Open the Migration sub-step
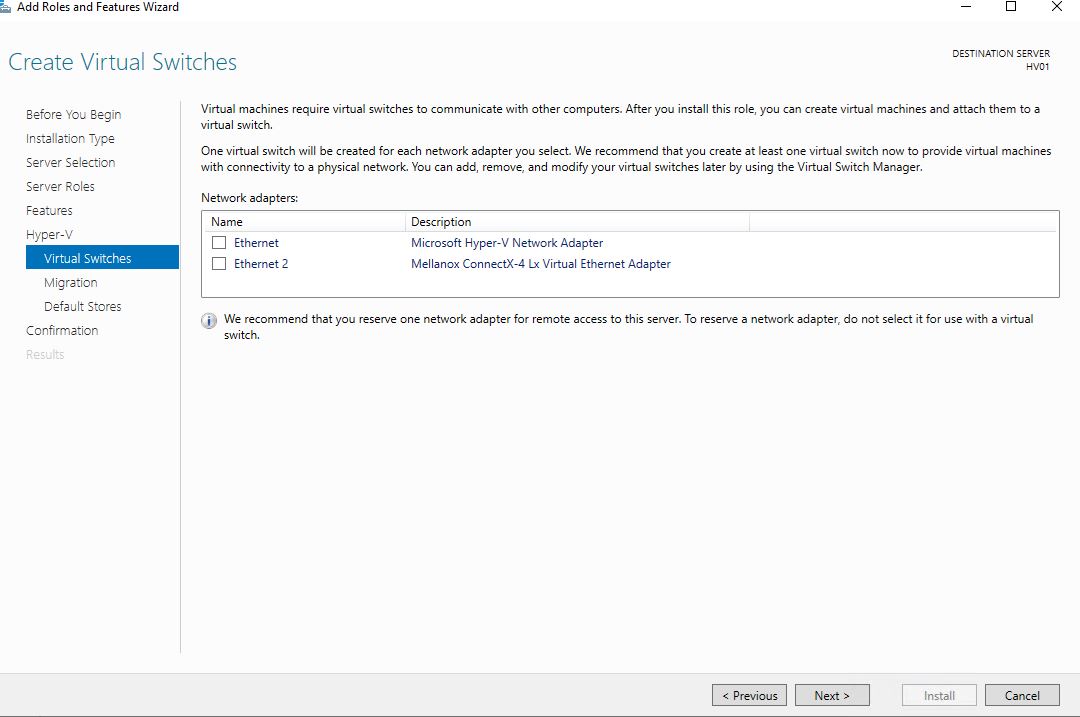 (x=70, y=283)
